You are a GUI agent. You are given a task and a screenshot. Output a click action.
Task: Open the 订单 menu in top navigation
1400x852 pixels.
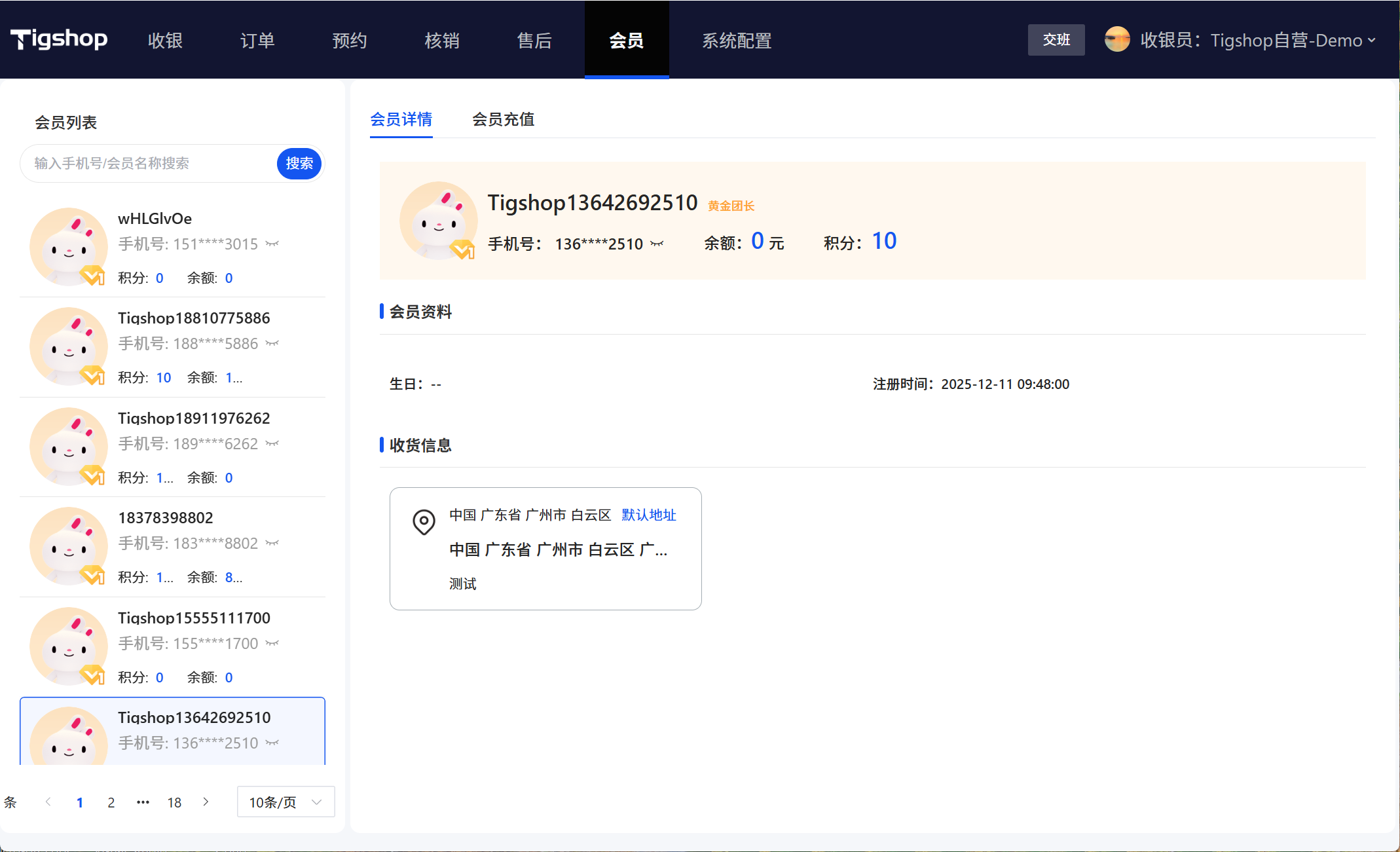(257, 40)
